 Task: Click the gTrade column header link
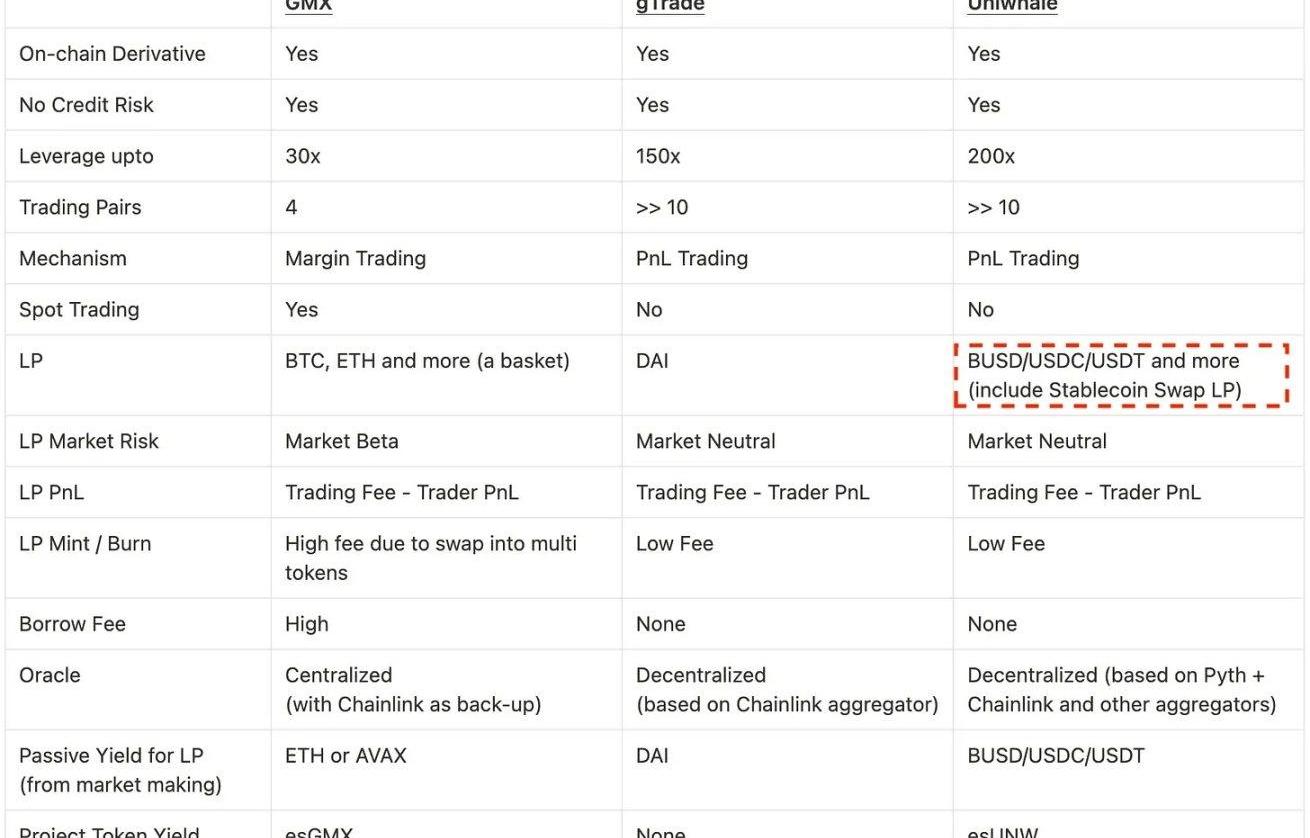[670, 5]
